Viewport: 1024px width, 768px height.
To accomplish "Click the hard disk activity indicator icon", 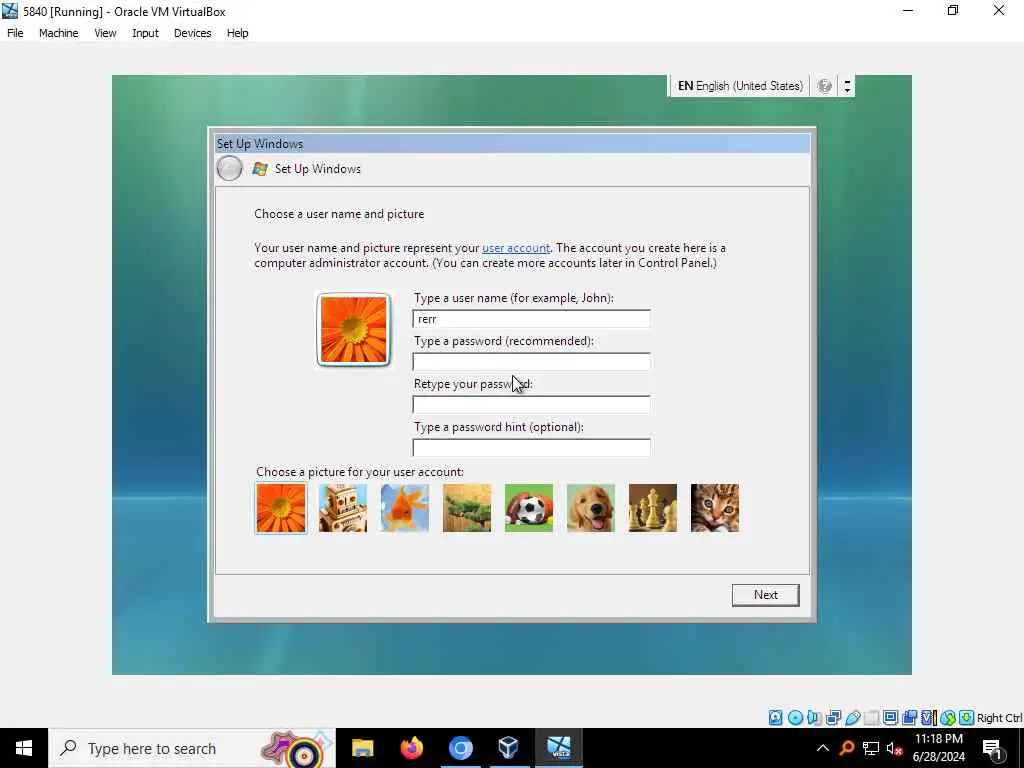I will pos(775,718).
